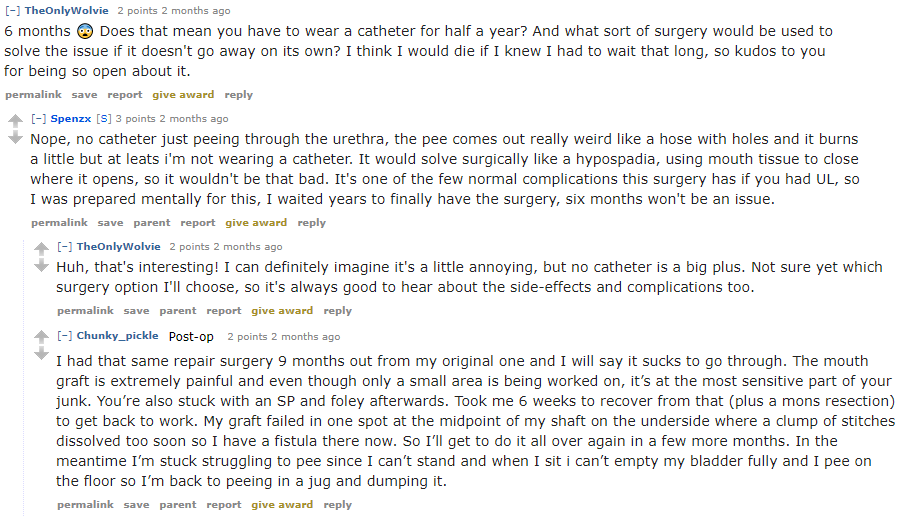Image resolution: width=902 pixels, height=516 pixels.
Task: Collapse TheOnlyWolvie's "Huh, that's interesting" reply
Action: click(x=64, y=246)
